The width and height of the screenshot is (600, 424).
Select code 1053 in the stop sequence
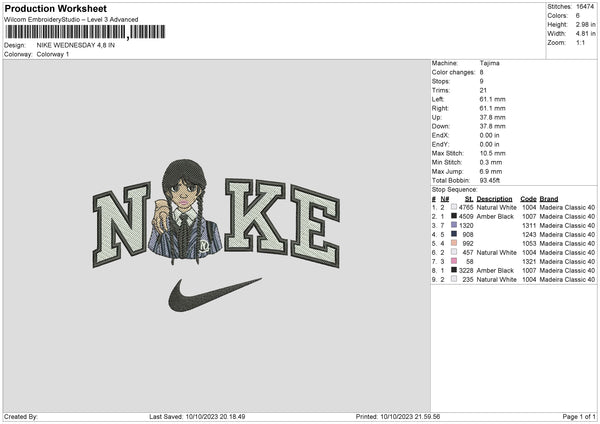[530, 243]
